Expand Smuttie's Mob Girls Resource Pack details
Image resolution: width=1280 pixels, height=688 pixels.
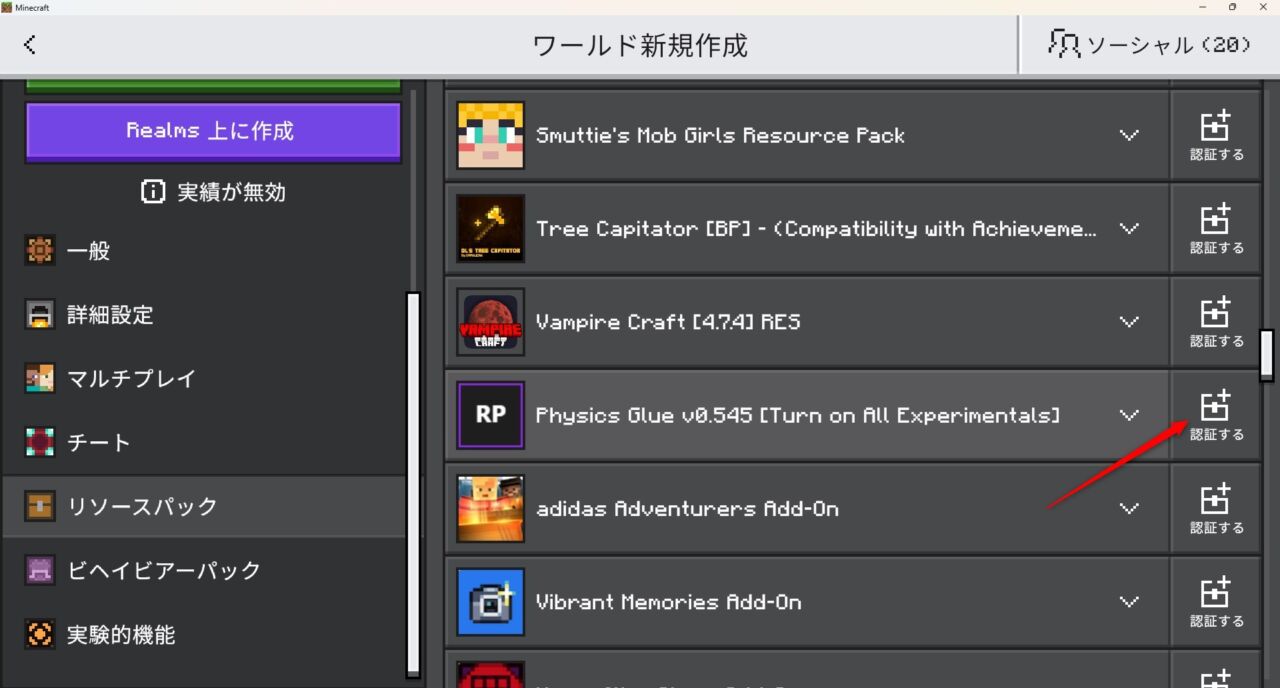tap(1129, 135)
